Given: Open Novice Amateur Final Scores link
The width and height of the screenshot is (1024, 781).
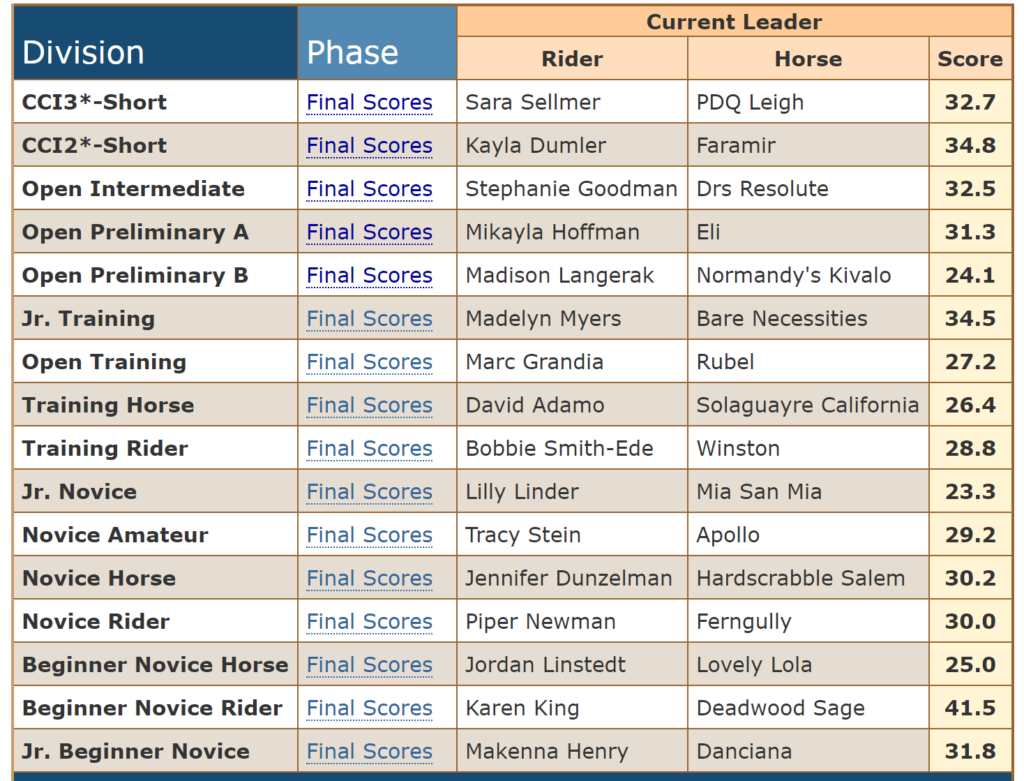Looking at the screenshot, I should pyautogui.click(x=370, y=535).
